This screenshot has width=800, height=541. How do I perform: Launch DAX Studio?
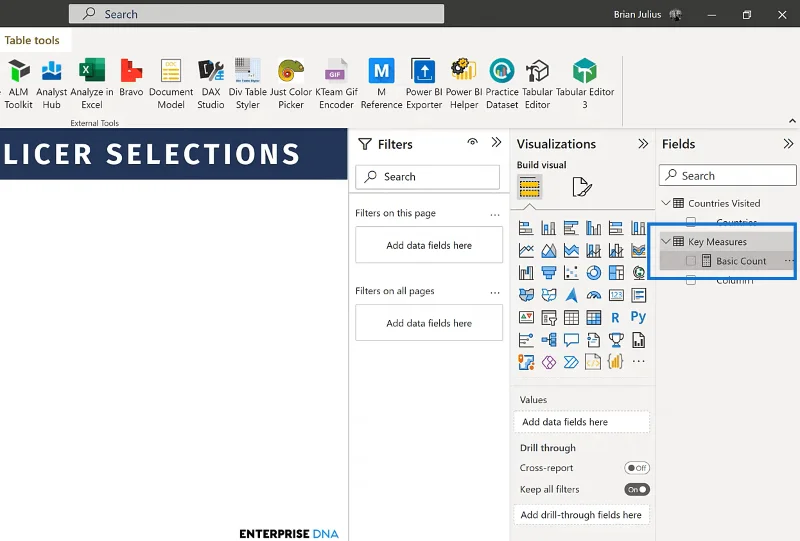[211, 84]
